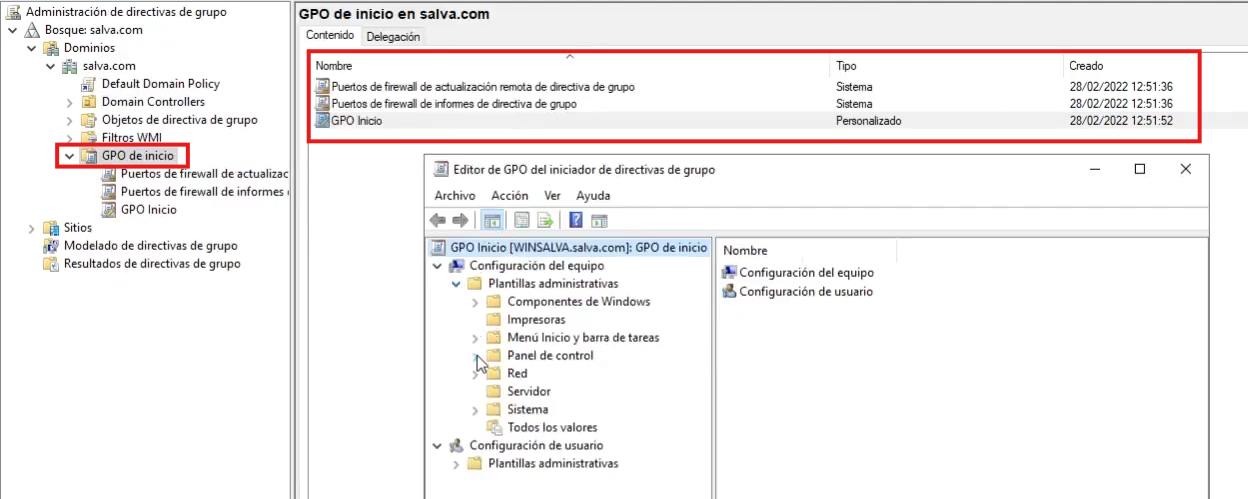Switch to the Delegación tab

(393, 37)
